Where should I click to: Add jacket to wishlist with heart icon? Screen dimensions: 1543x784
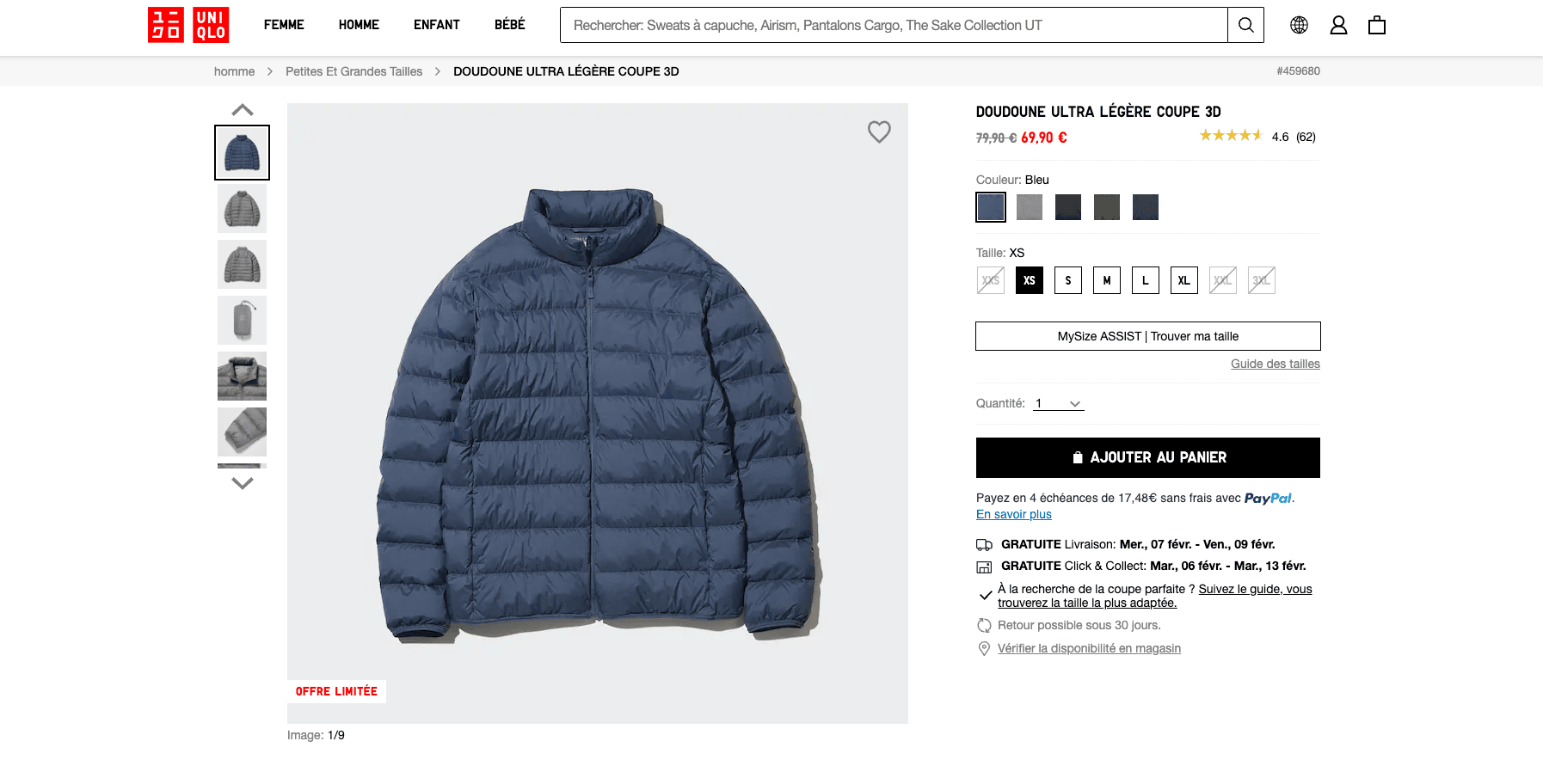[x=879, y=132]
